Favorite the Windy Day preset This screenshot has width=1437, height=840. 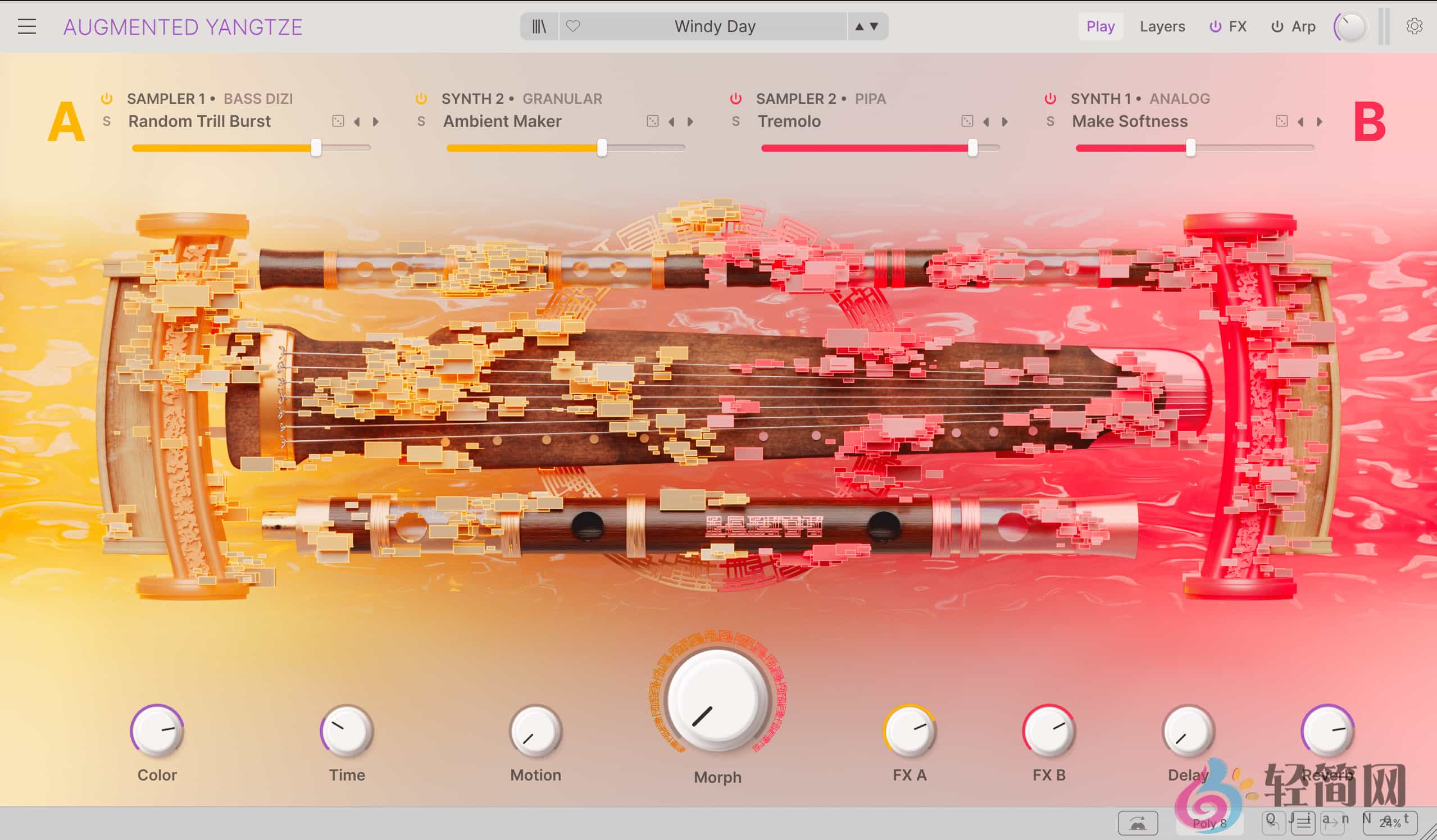click(x=573, y=27)
